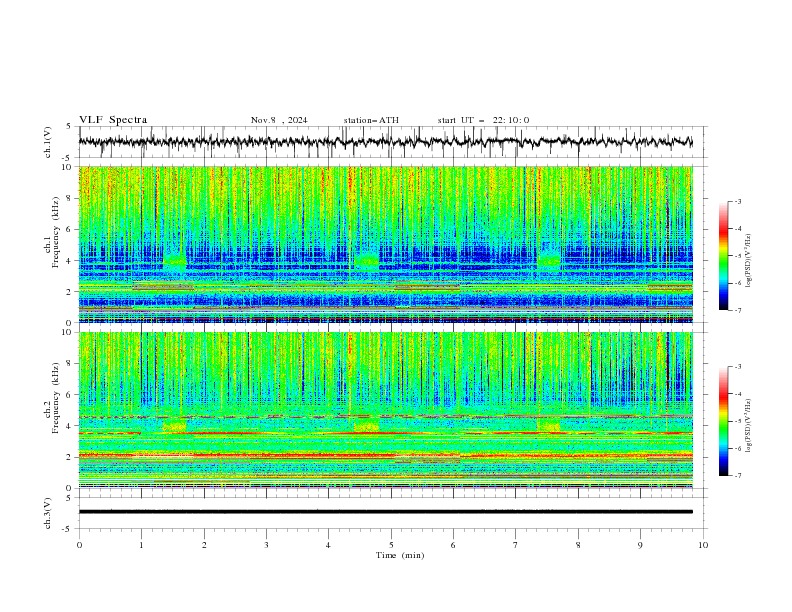Click the "ch.3(V)" waveform axis label
The height and width of the screenshot is (612, 792).
[x=48, y=514]
